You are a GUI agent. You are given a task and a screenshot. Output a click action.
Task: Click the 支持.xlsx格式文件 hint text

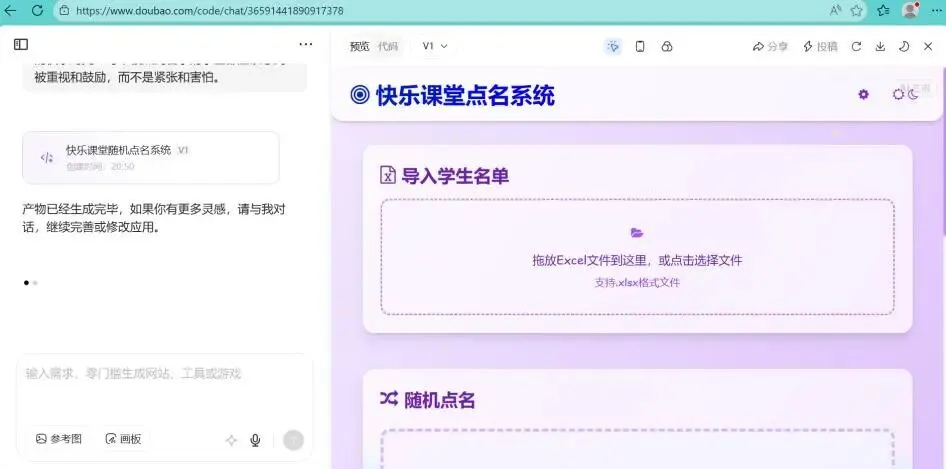[637, 282]
